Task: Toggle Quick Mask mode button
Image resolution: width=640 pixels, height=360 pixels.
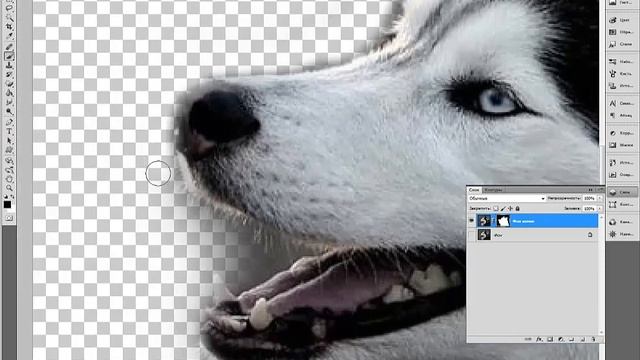Action: tap(9, 218)
